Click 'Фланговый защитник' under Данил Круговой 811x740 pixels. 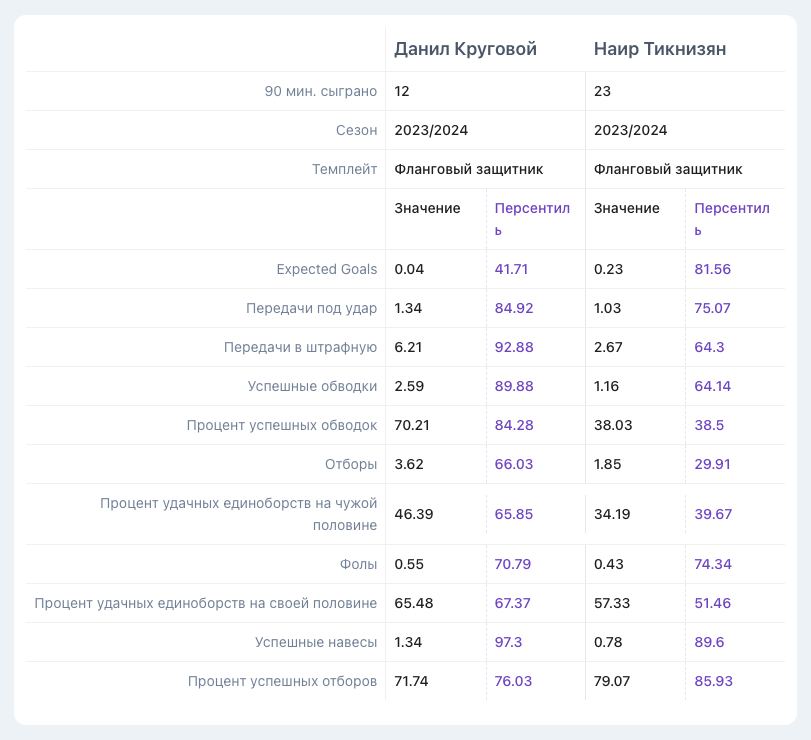tap(469, 169)
